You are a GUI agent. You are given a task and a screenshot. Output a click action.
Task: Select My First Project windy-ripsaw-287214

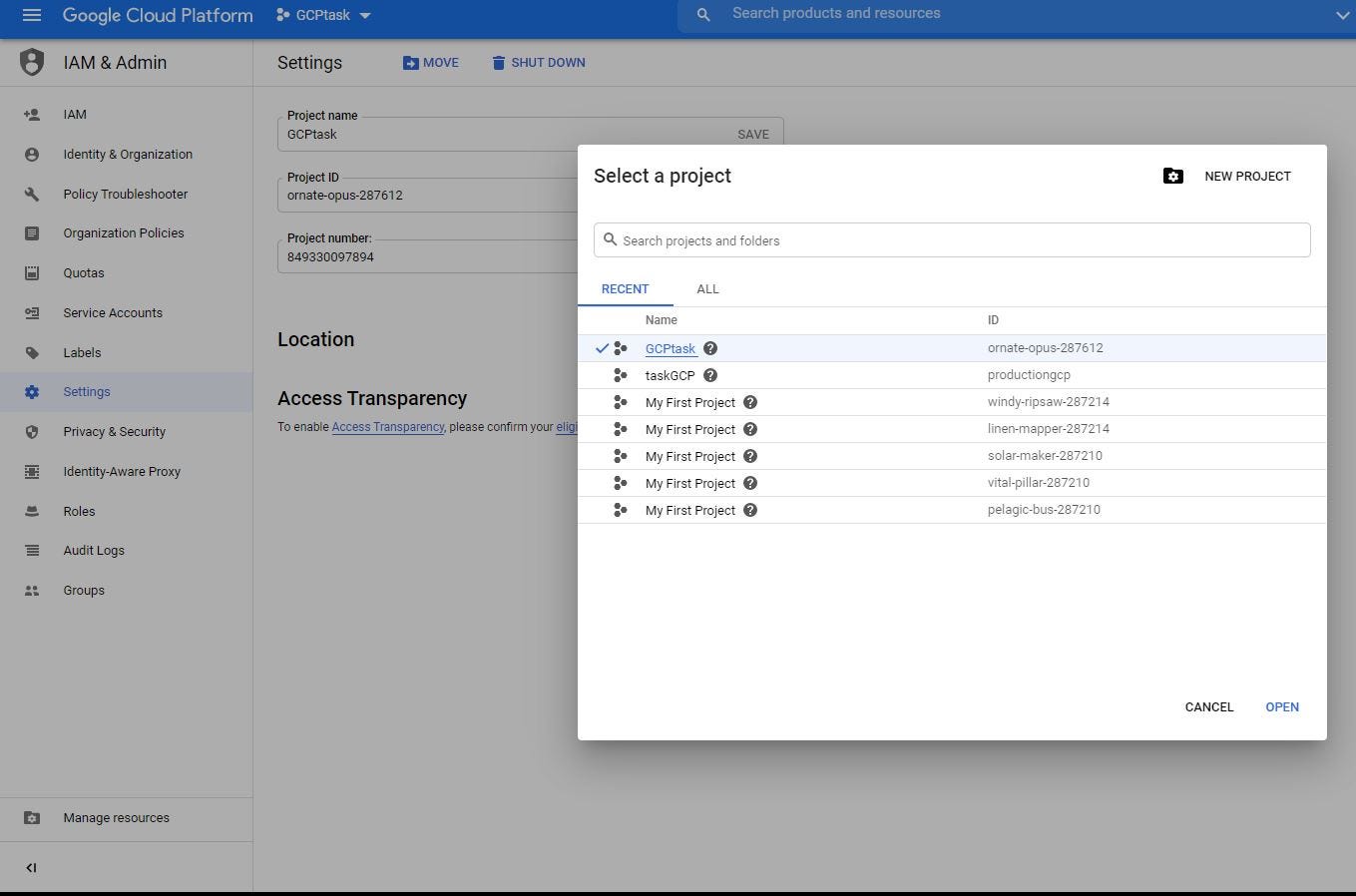click(x=952, y=402)
